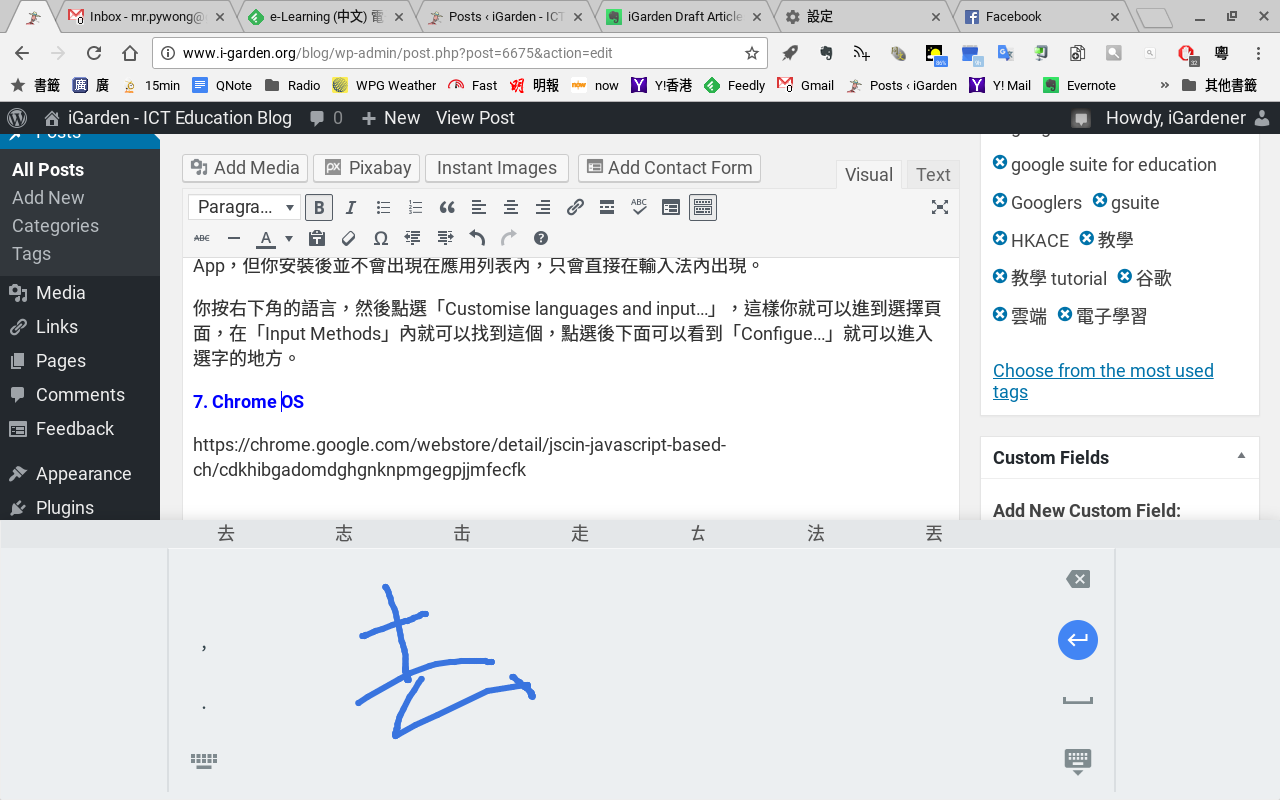Click the Italic formatting icon

[351, 208]
